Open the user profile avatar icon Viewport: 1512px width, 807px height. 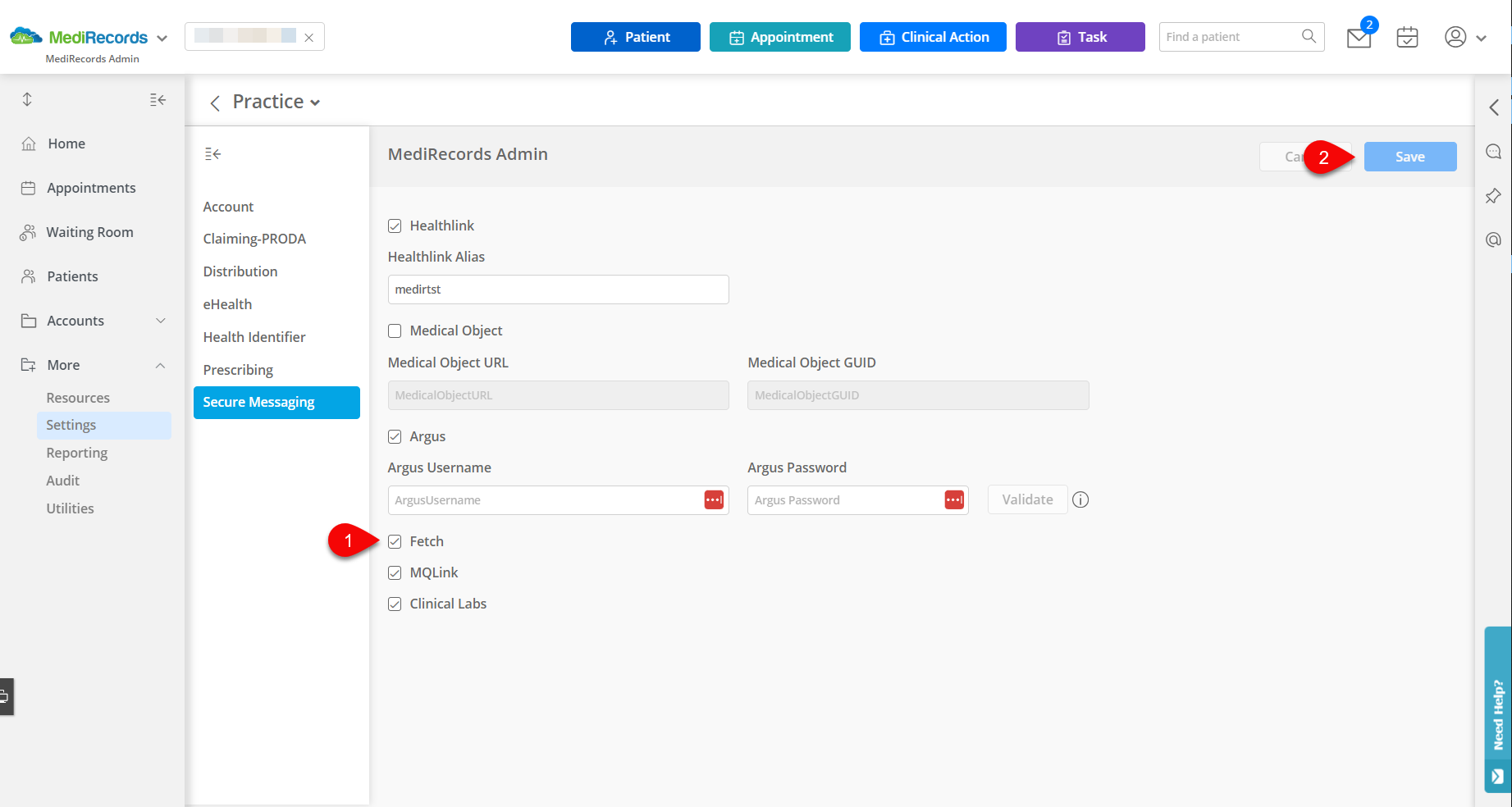click(1455, 37)
